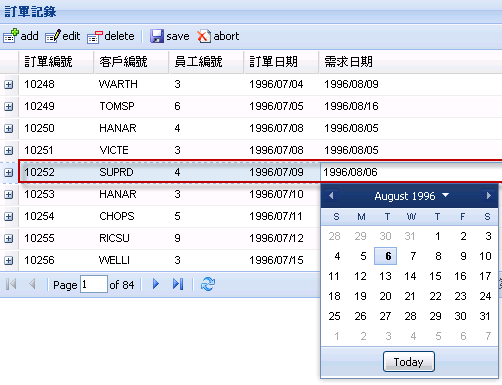Show next month in calendar
Viewport: 502px width, 385px height.
(489, 195)
